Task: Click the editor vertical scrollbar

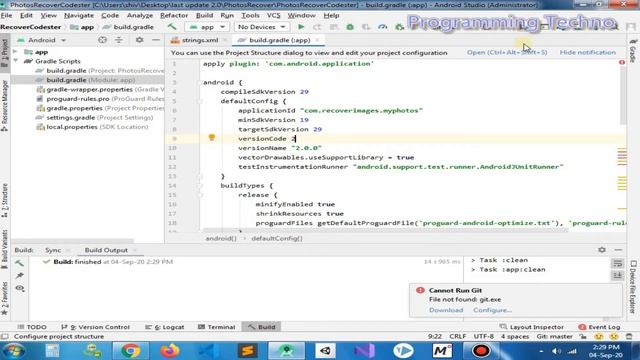Action: 623,96
